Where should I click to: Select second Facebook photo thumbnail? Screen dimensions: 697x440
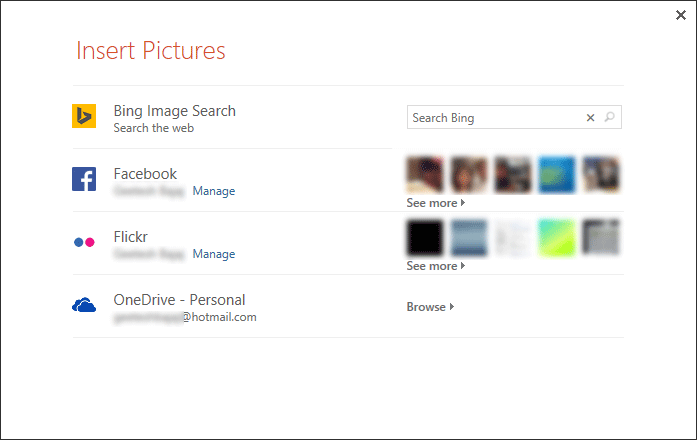(x=469, y=174)
